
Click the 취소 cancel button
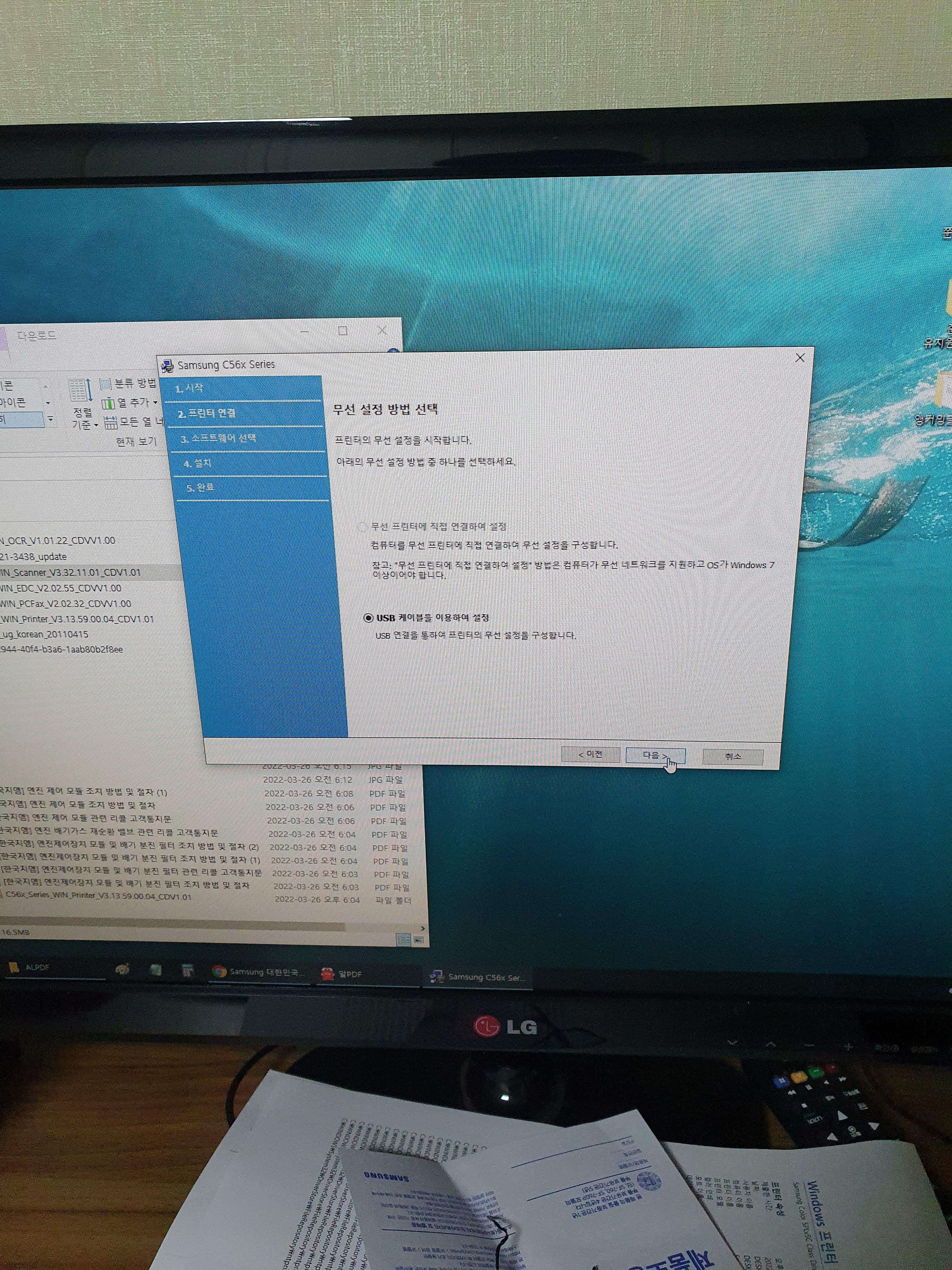tap(732, 757)
